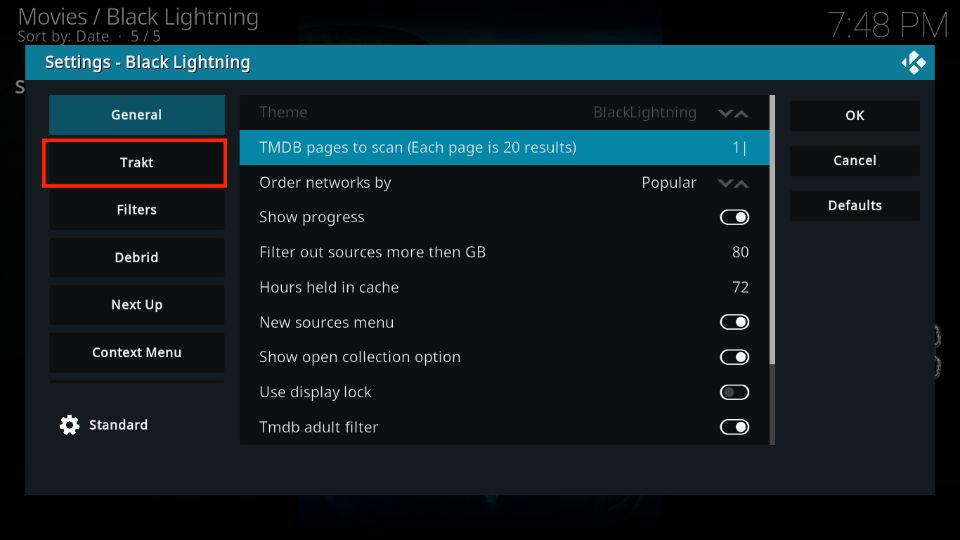Viewport: 960px width, 540px height.
Task: Open the Context Menu tab
Action: click(x=137, y=352)
